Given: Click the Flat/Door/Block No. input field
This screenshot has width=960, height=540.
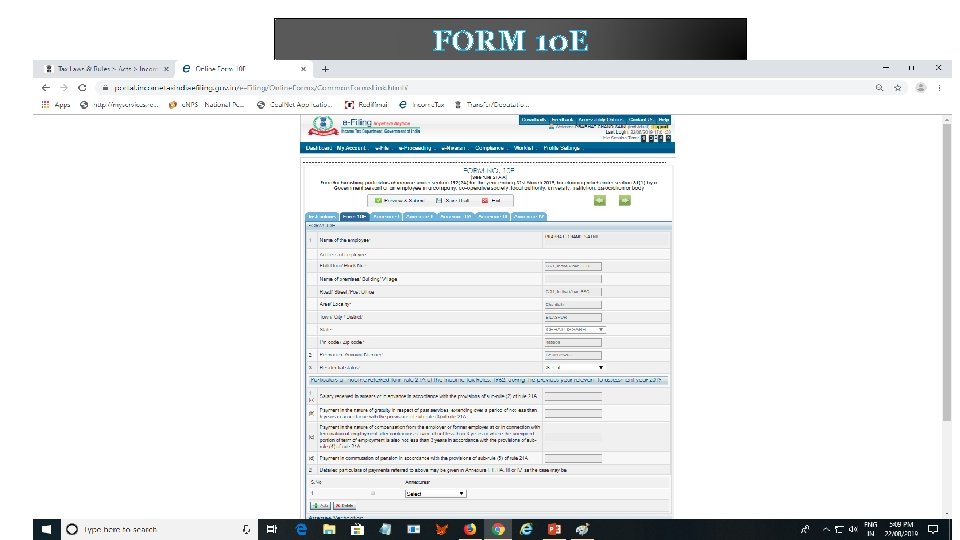Looking at the screenshot, I should pos(573,266).
